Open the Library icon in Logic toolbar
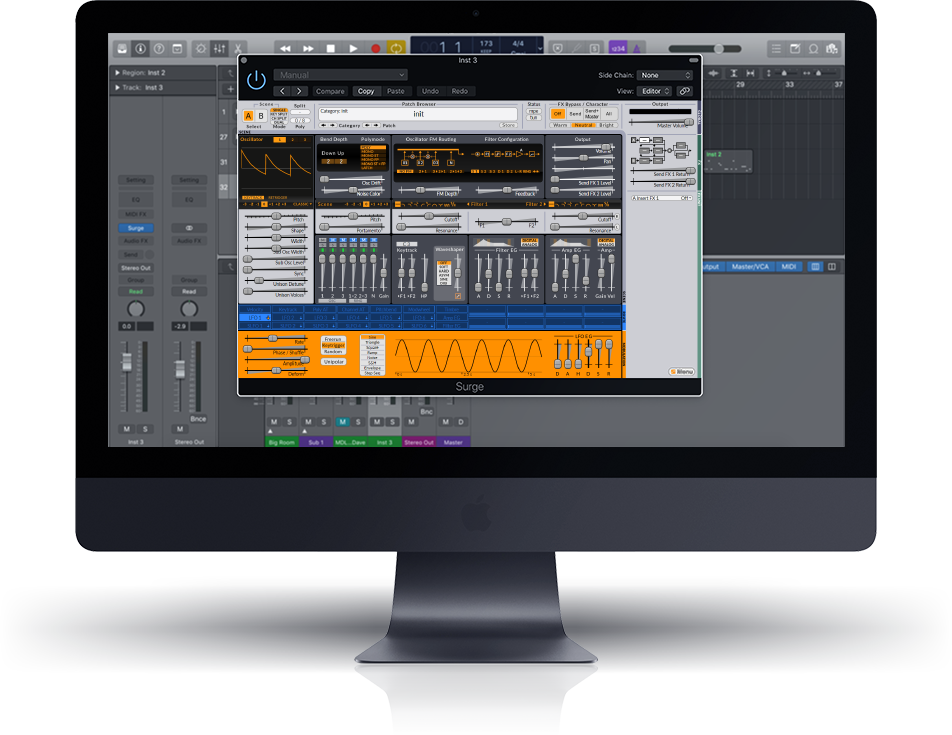The height and width of the screenshot is (735, 952). pyautogui.click(x=122, y=48)
